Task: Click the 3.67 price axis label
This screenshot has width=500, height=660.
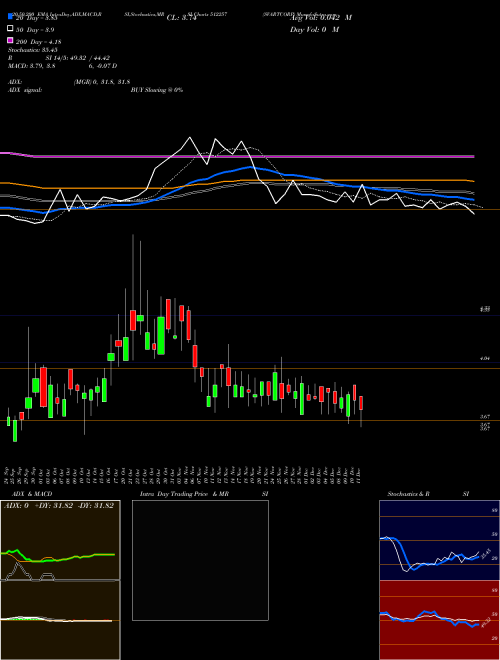Action: (x=485, y=417)
